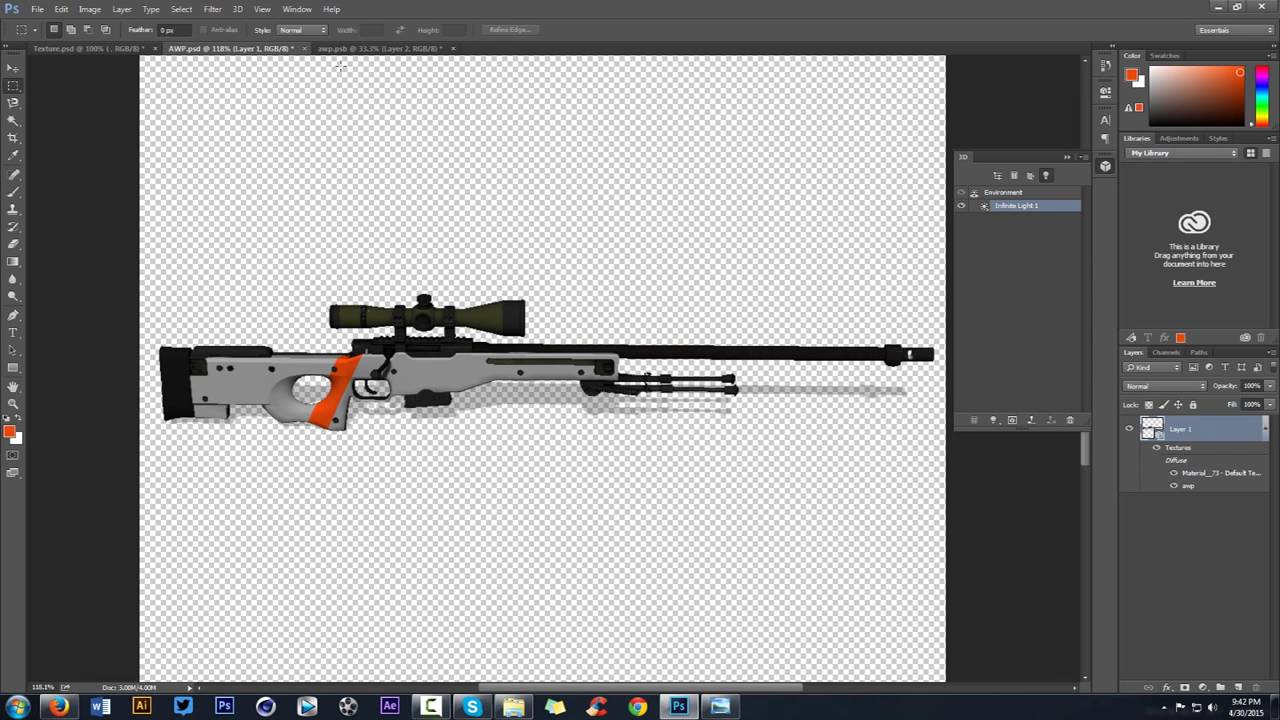Open the 3D menu
Viewport: 1280px width, 720px height.
[238, 9]
